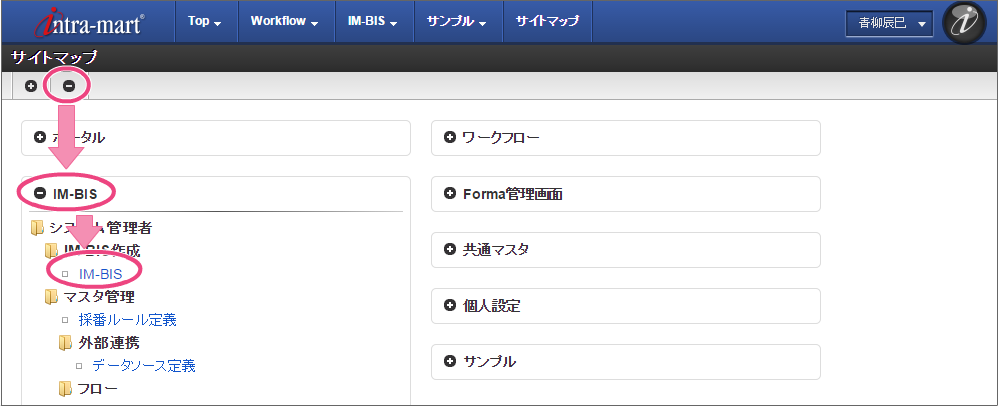Image resolution: width=998 pixels, height=406 pixels.
Task: Expand the サンプル sitemap section
Action: coord(450,361)
